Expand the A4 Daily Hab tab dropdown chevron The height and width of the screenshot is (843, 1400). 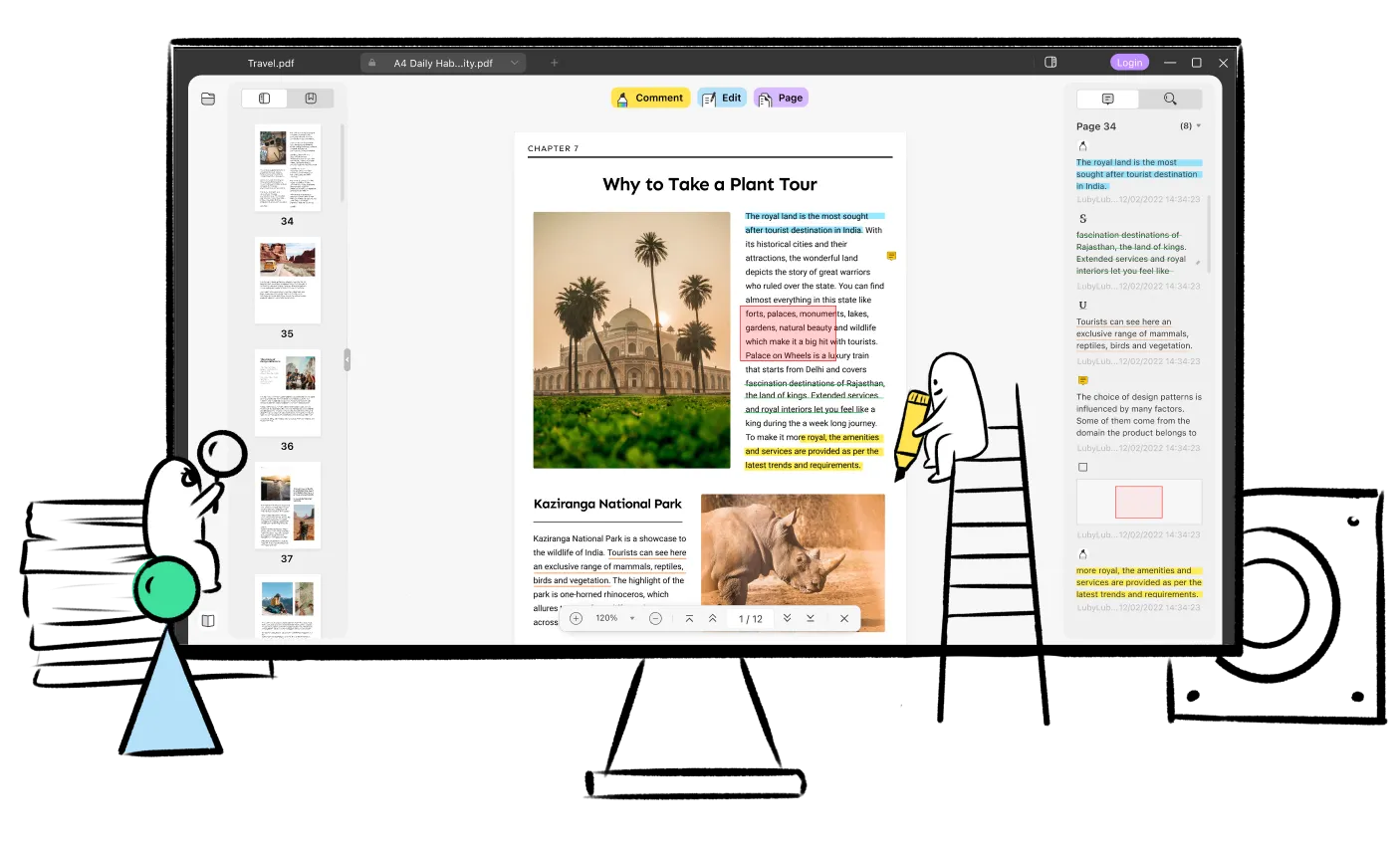coord(515,63)
